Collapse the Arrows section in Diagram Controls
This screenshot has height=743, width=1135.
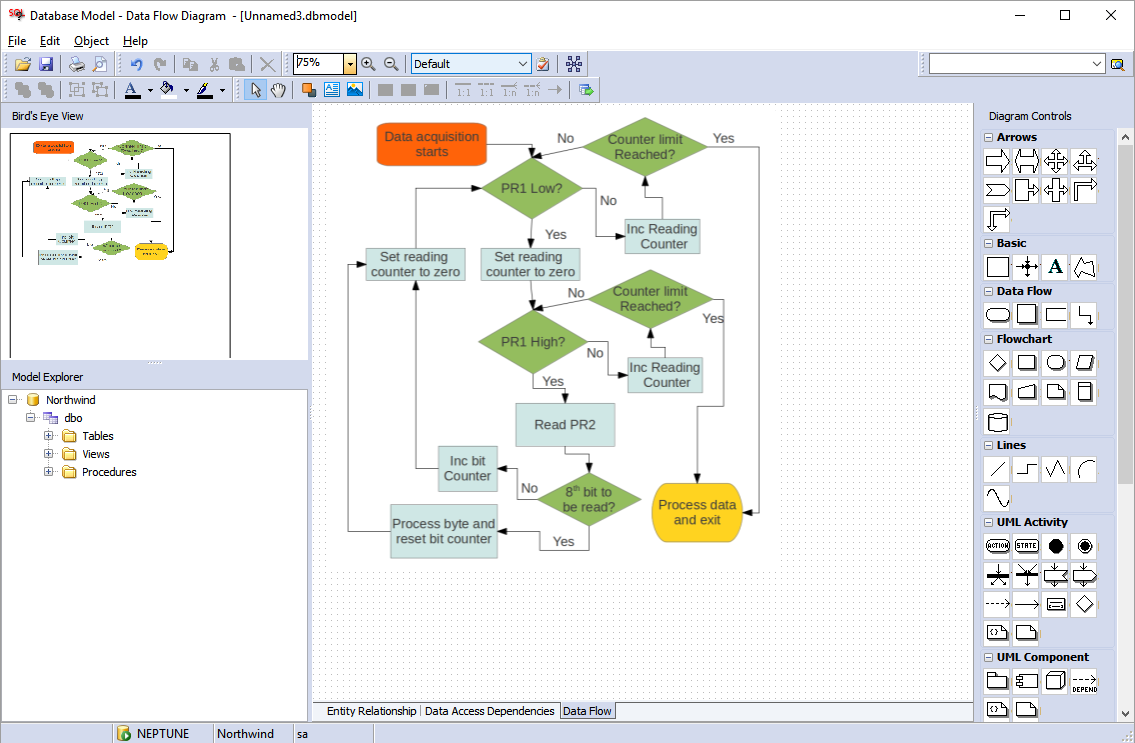pos(988,136)
